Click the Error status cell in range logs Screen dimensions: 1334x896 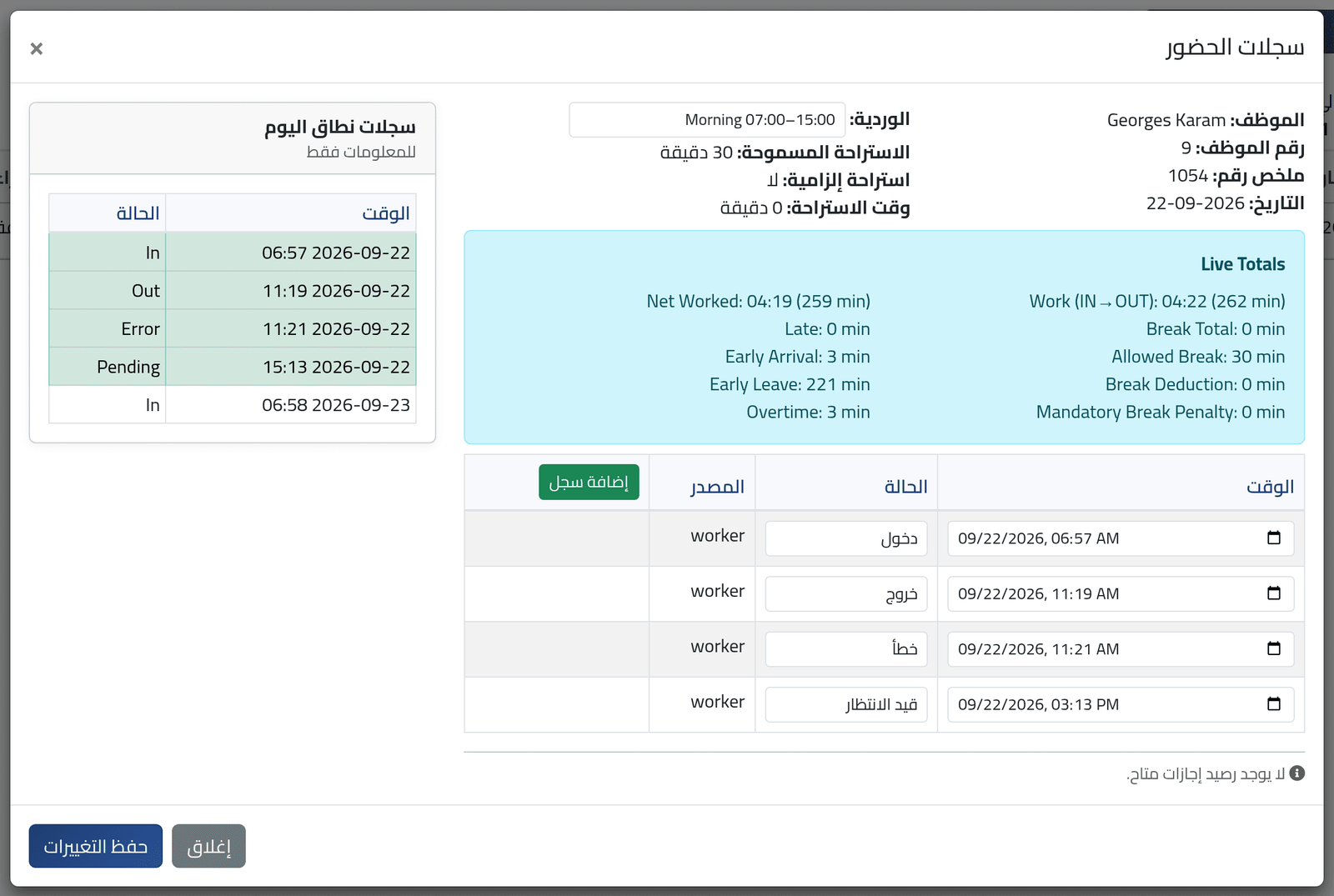pyautogui.click(x=108, y=329)
